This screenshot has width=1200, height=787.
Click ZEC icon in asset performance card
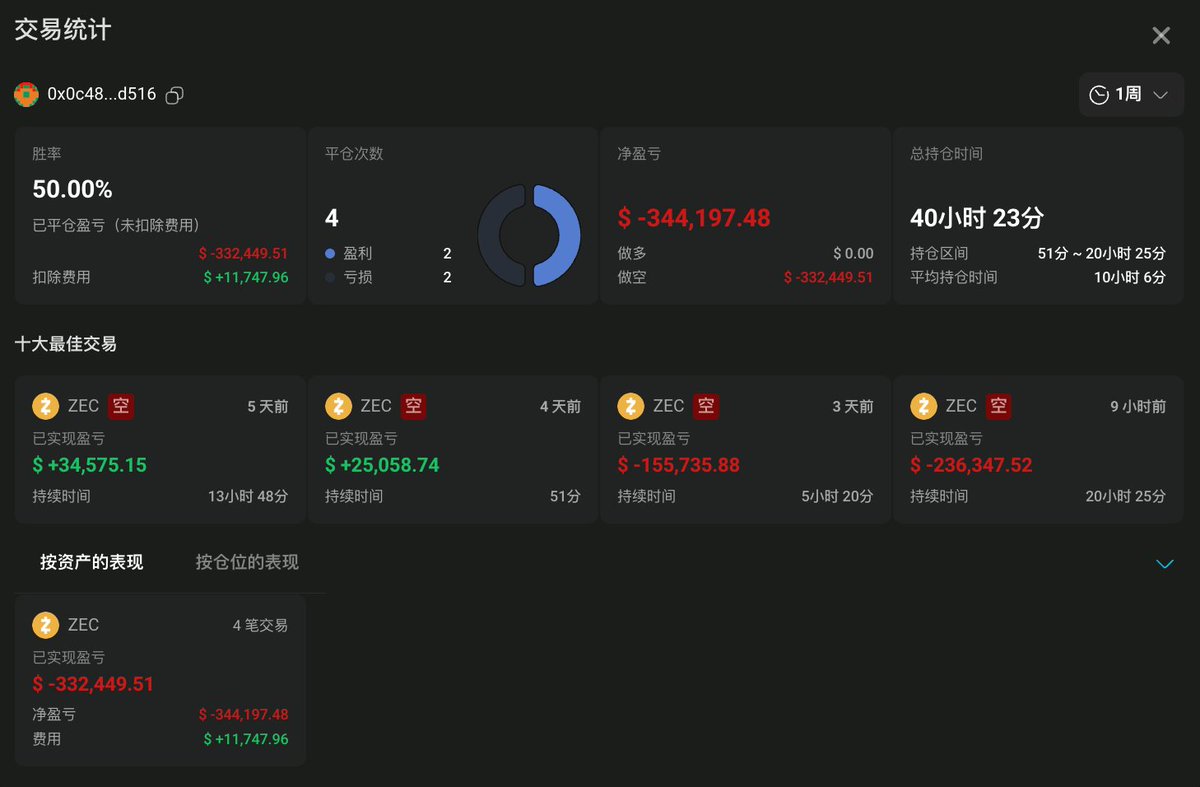46,625
